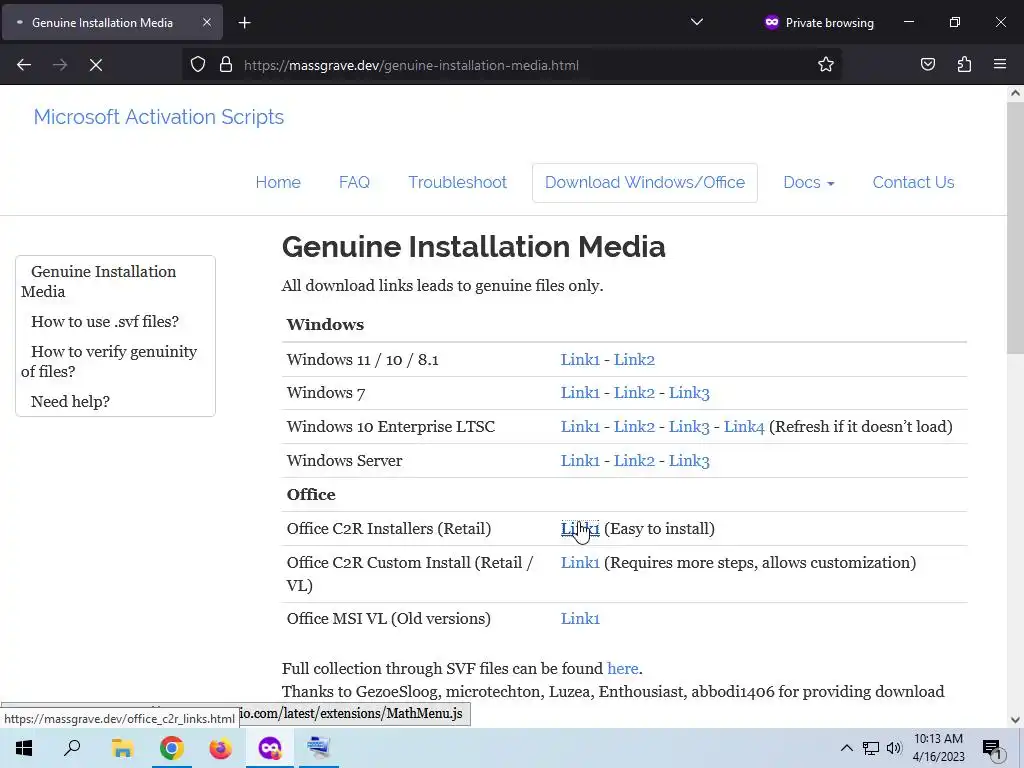
Task: Open Link1 for Windows 7
Action: pos(580,392)
